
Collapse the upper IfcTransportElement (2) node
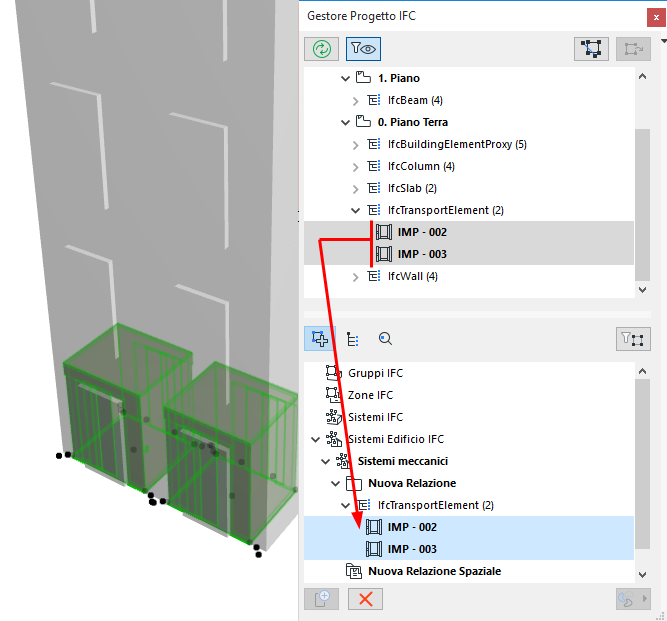point(356,210)
